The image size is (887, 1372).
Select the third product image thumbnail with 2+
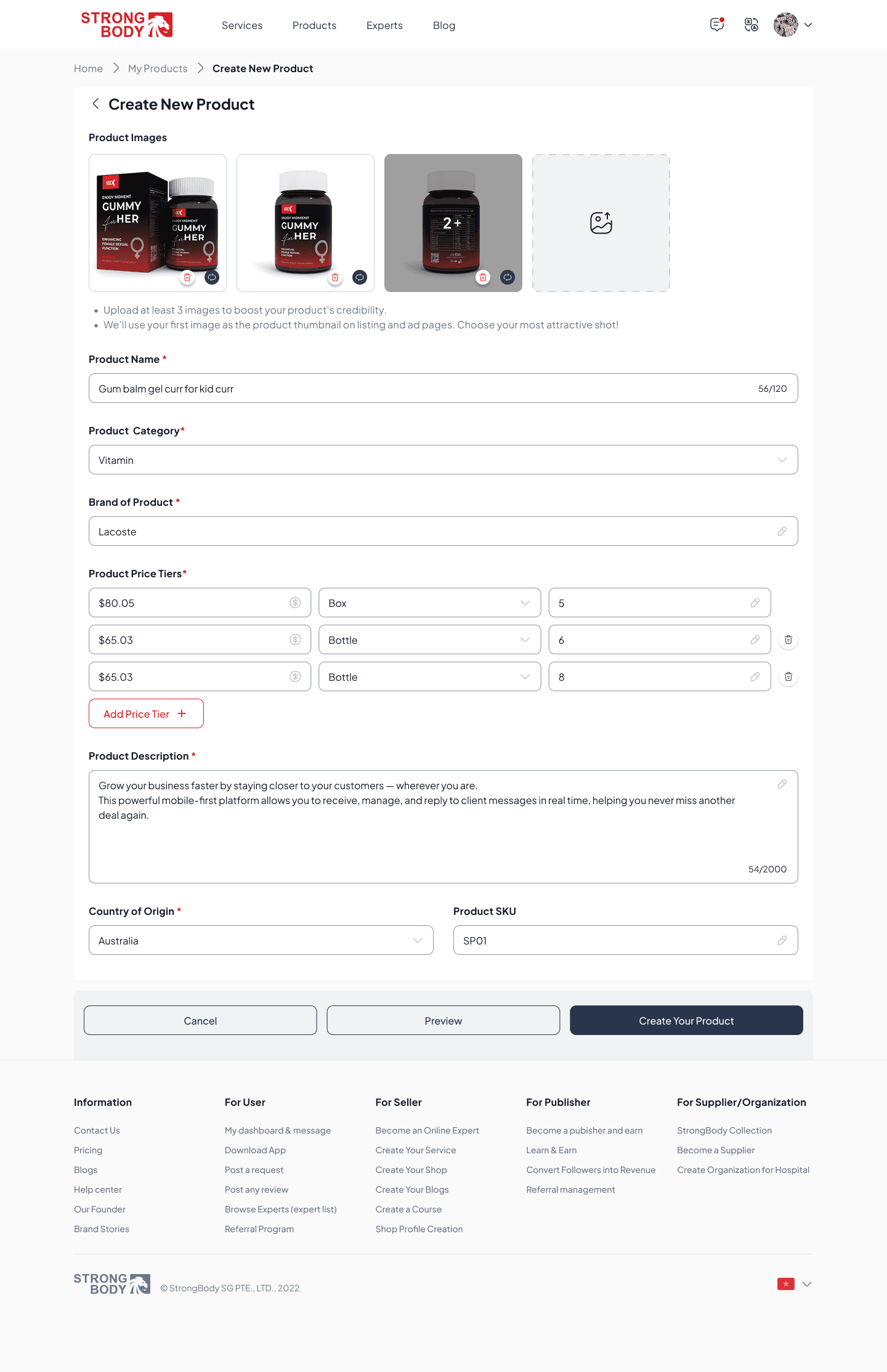453,223
